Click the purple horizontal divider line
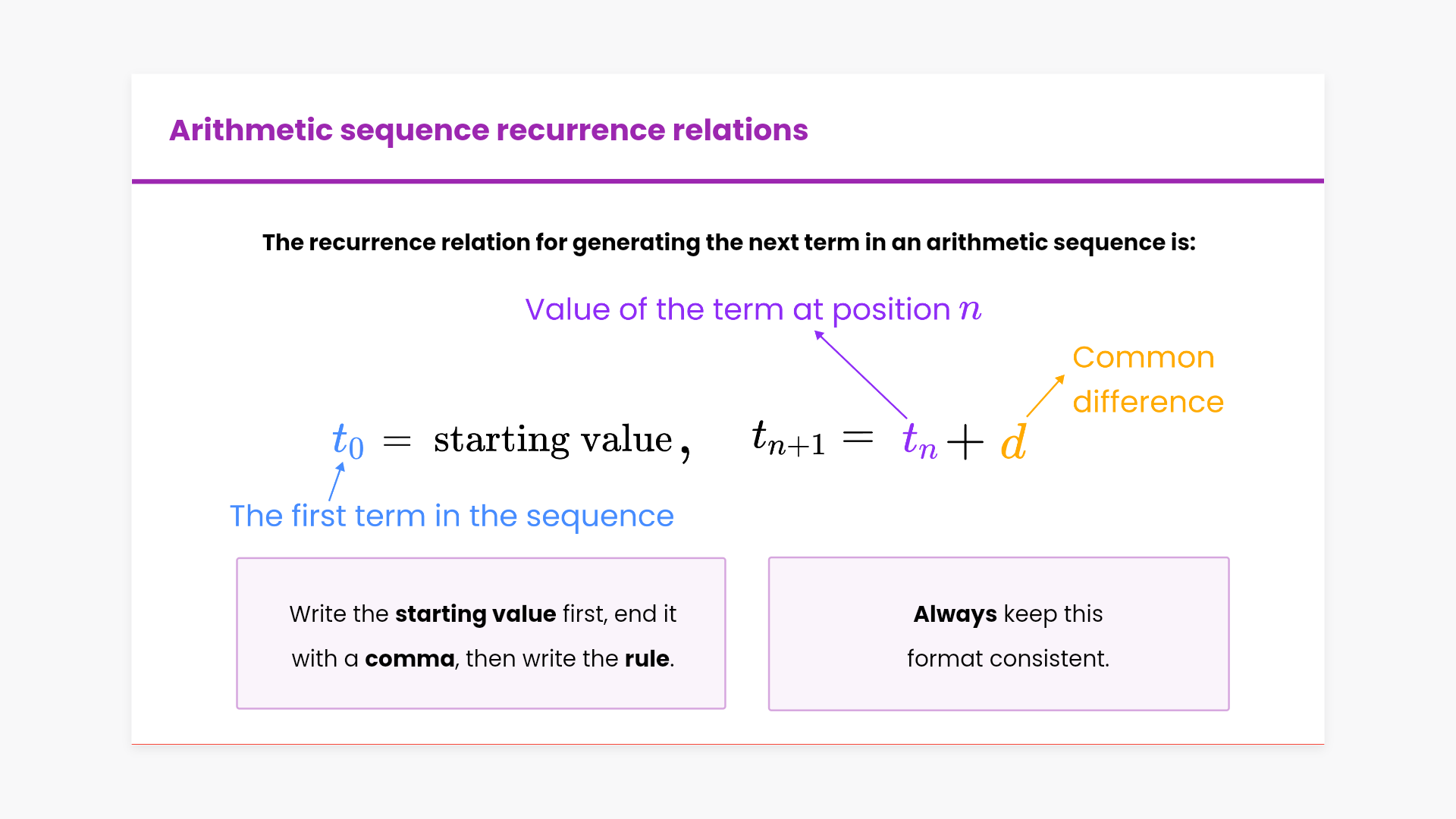Image resolution: width=1456 pixels, height=819 pixels. coord(728,181)
